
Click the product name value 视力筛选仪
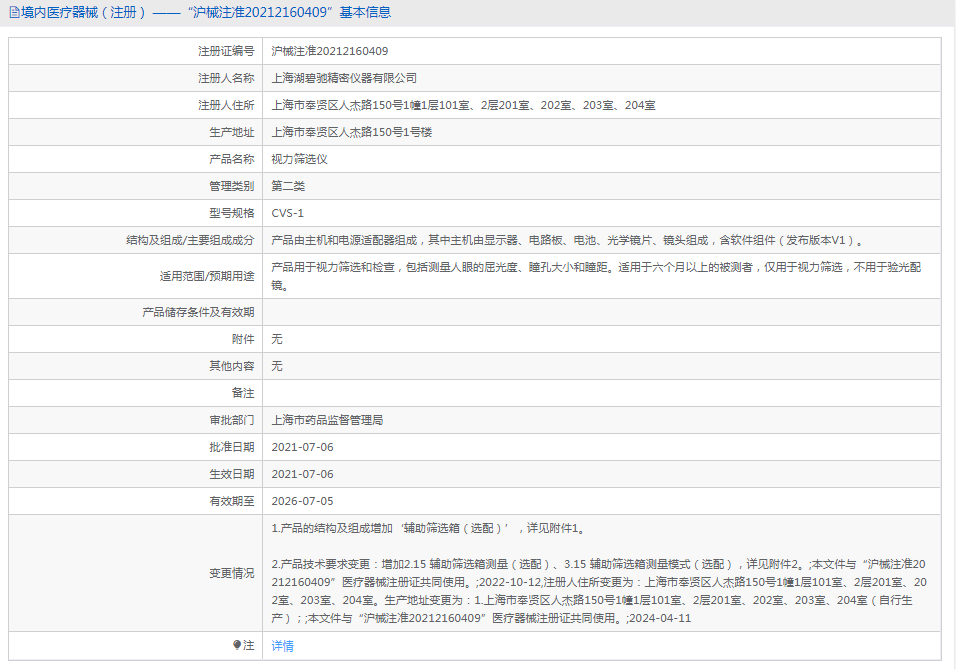(299, 159)
